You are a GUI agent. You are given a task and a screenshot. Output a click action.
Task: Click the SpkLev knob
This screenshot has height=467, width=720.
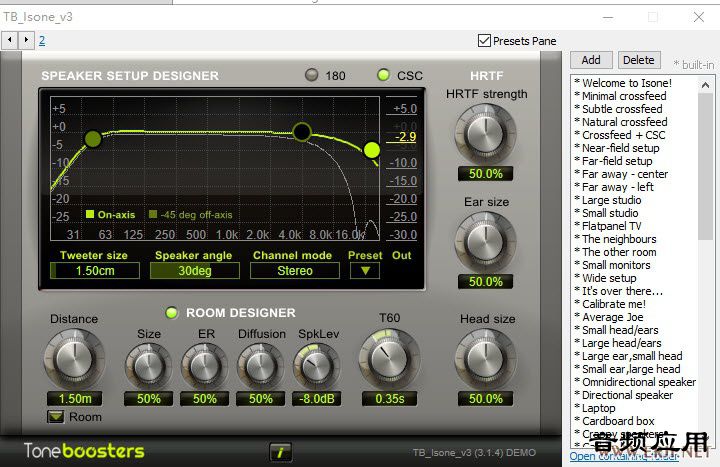[x=317, y=366]
